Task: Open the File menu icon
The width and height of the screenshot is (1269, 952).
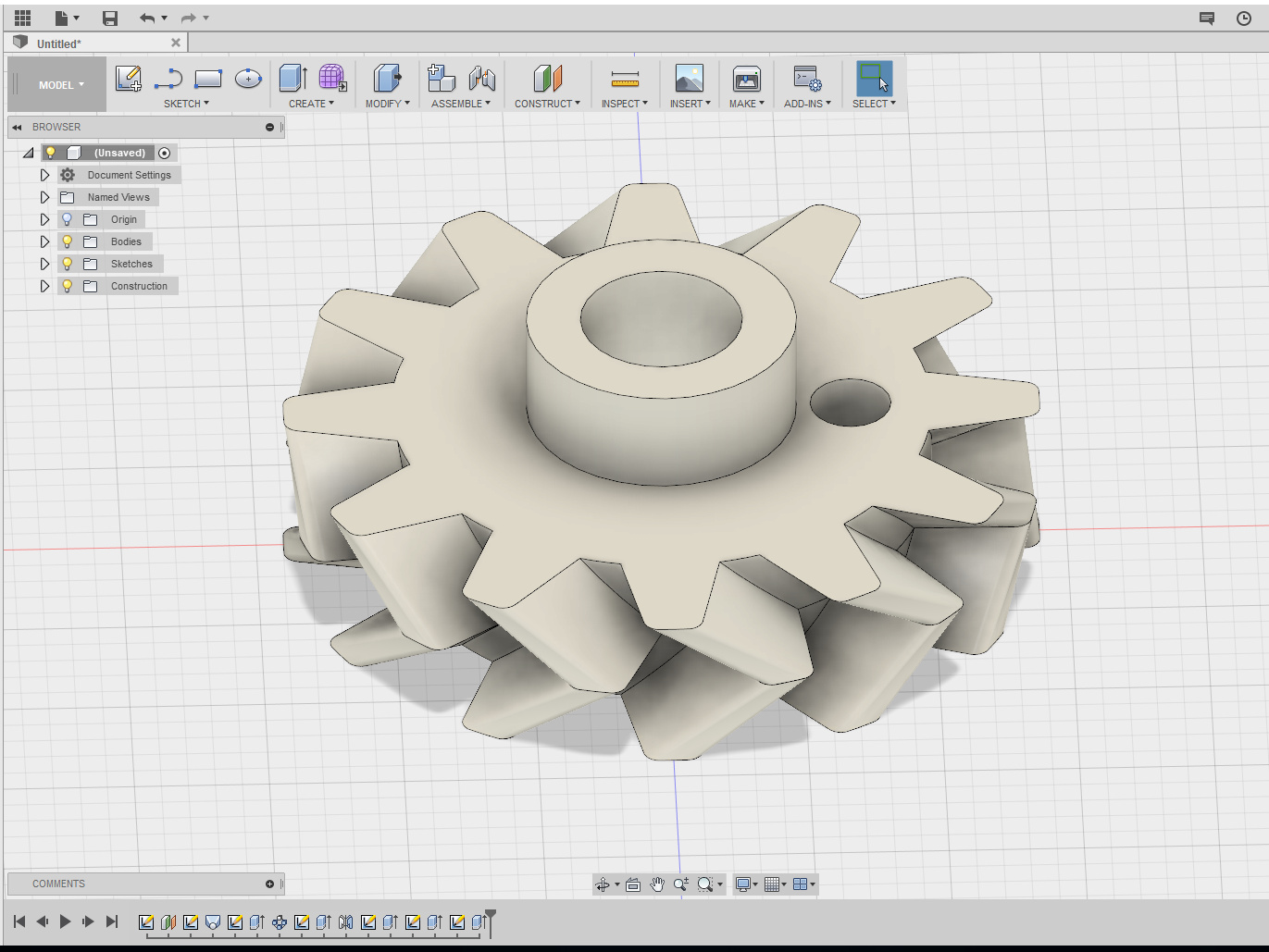Action: pos(62,18)
